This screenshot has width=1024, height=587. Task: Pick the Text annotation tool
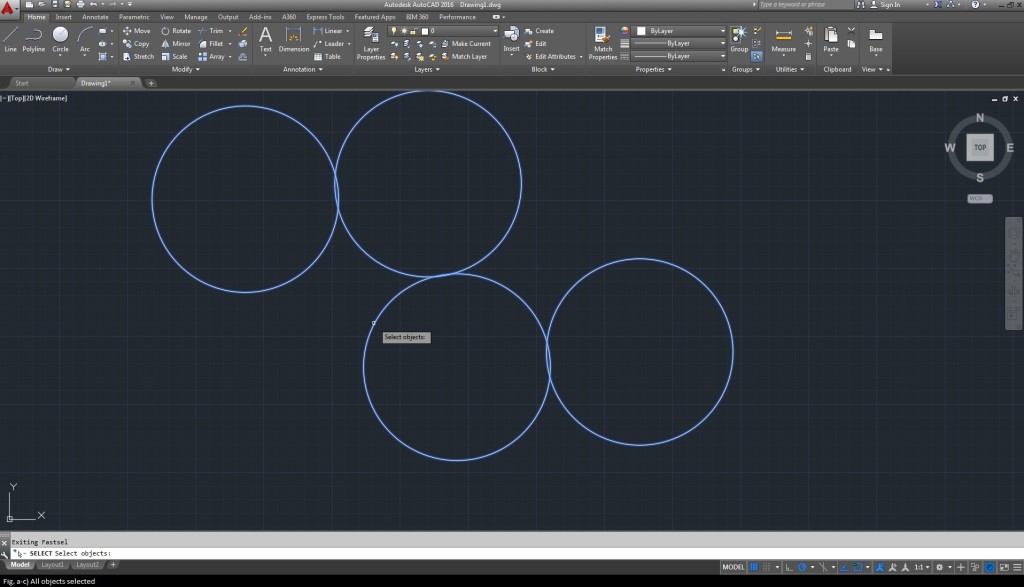tap(266, 38)
